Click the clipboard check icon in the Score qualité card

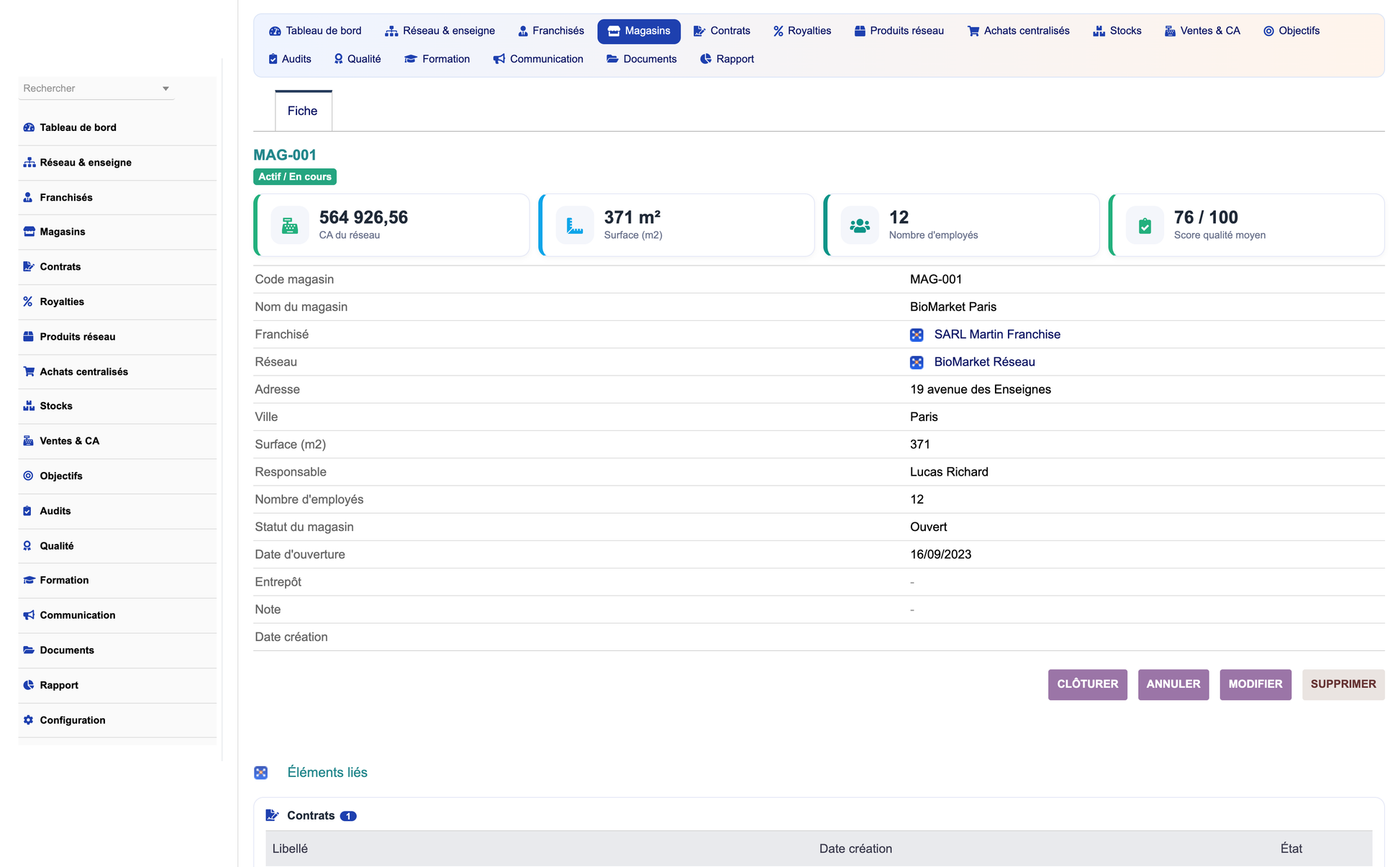pos(1145,225)
